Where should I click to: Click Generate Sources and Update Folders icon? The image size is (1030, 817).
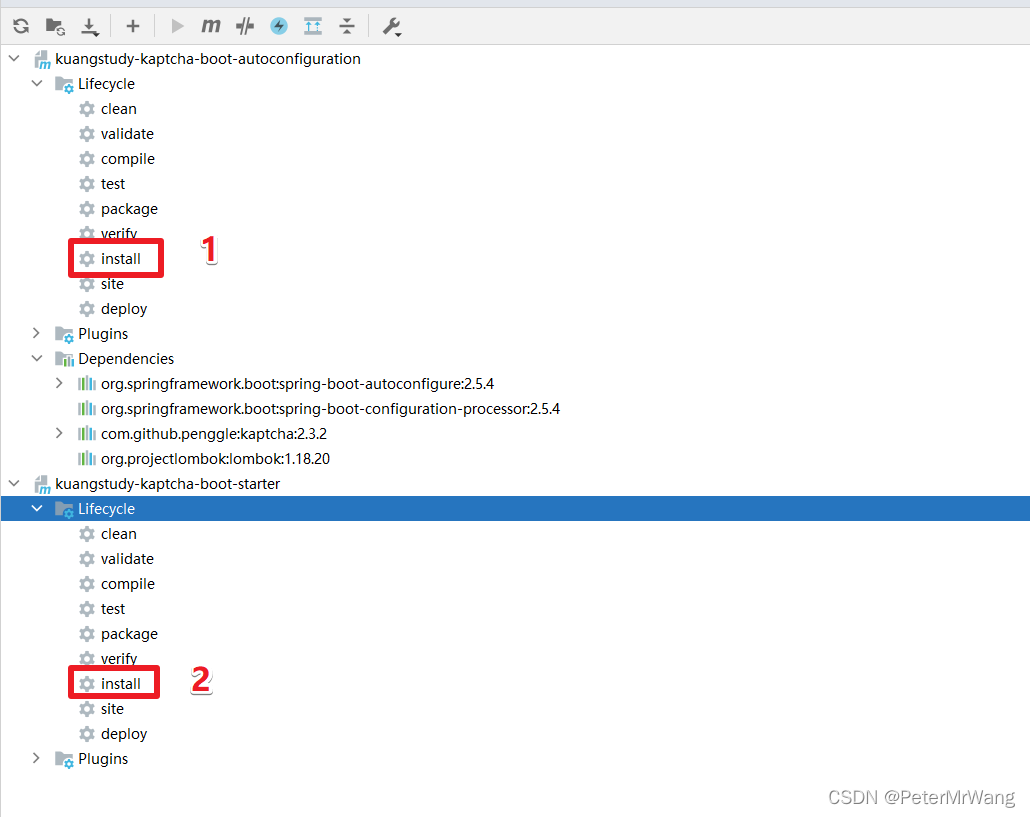coord(55,26)
